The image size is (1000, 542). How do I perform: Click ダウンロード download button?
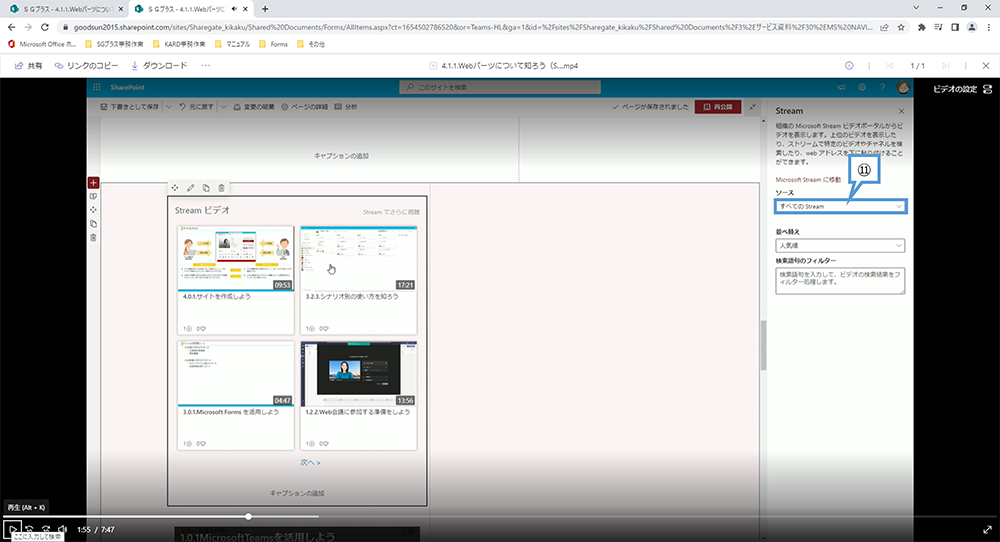[159, 66]
